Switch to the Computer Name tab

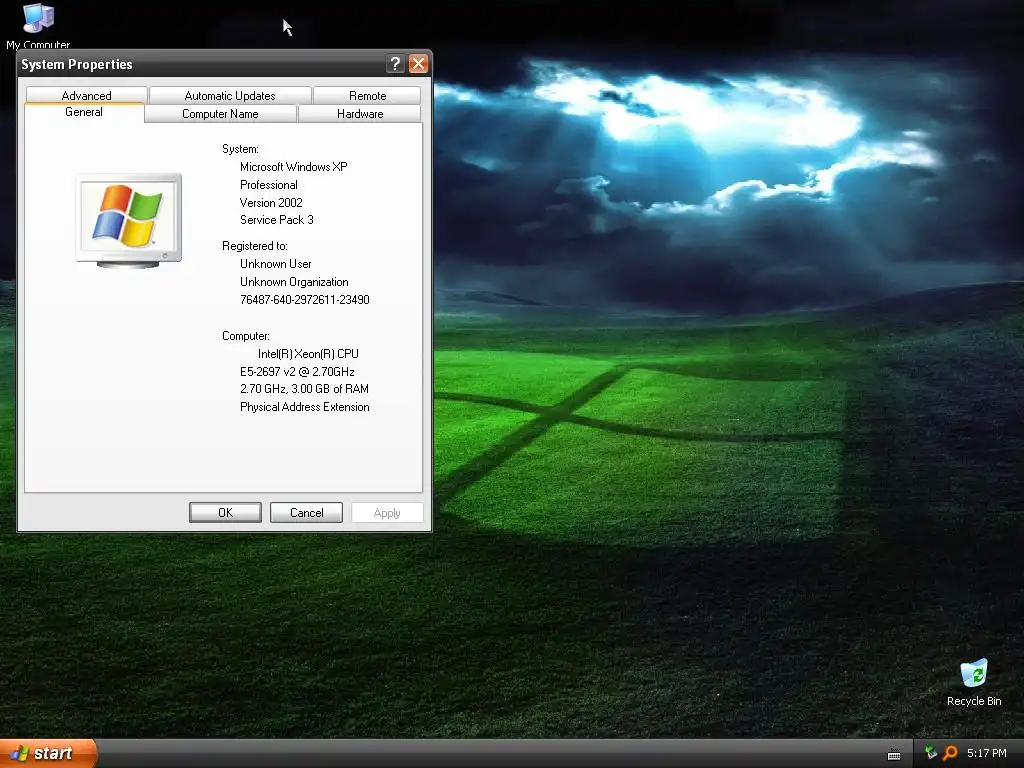pyautogui.click(x=220, y=114)
